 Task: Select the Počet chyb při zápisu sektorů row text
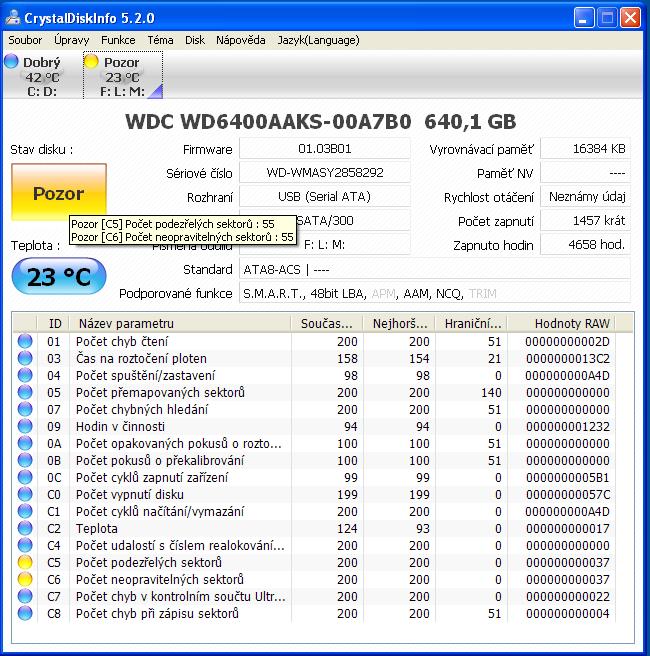pyautogui.click(x=157, y=613)
